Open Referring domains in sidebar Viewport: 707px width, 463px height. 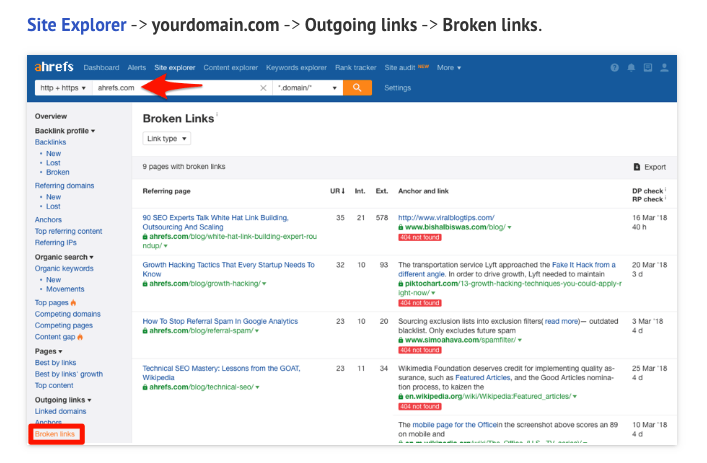(x=64, y=186)
